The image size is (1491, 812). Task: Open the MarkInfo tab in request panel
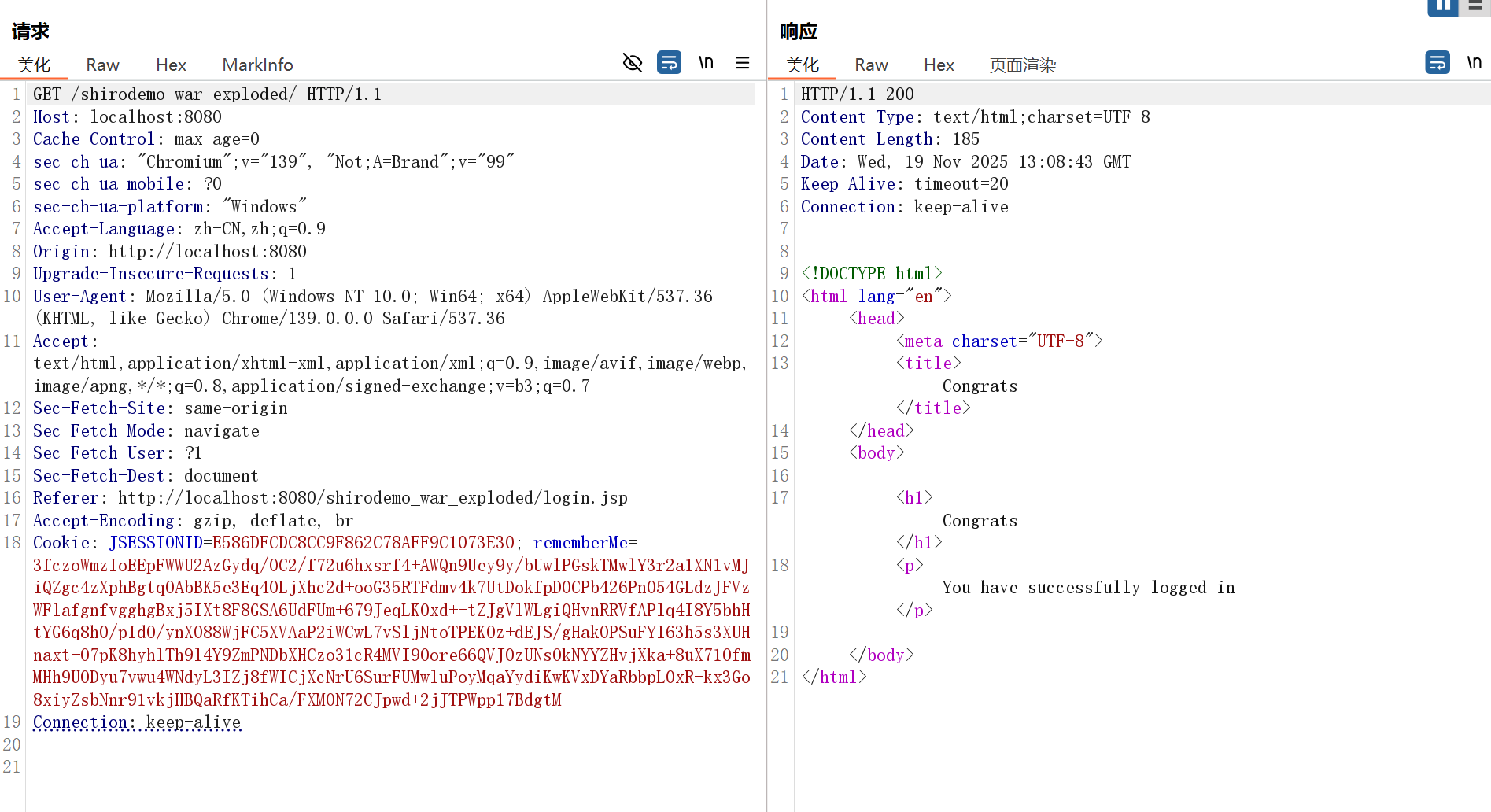257,65
